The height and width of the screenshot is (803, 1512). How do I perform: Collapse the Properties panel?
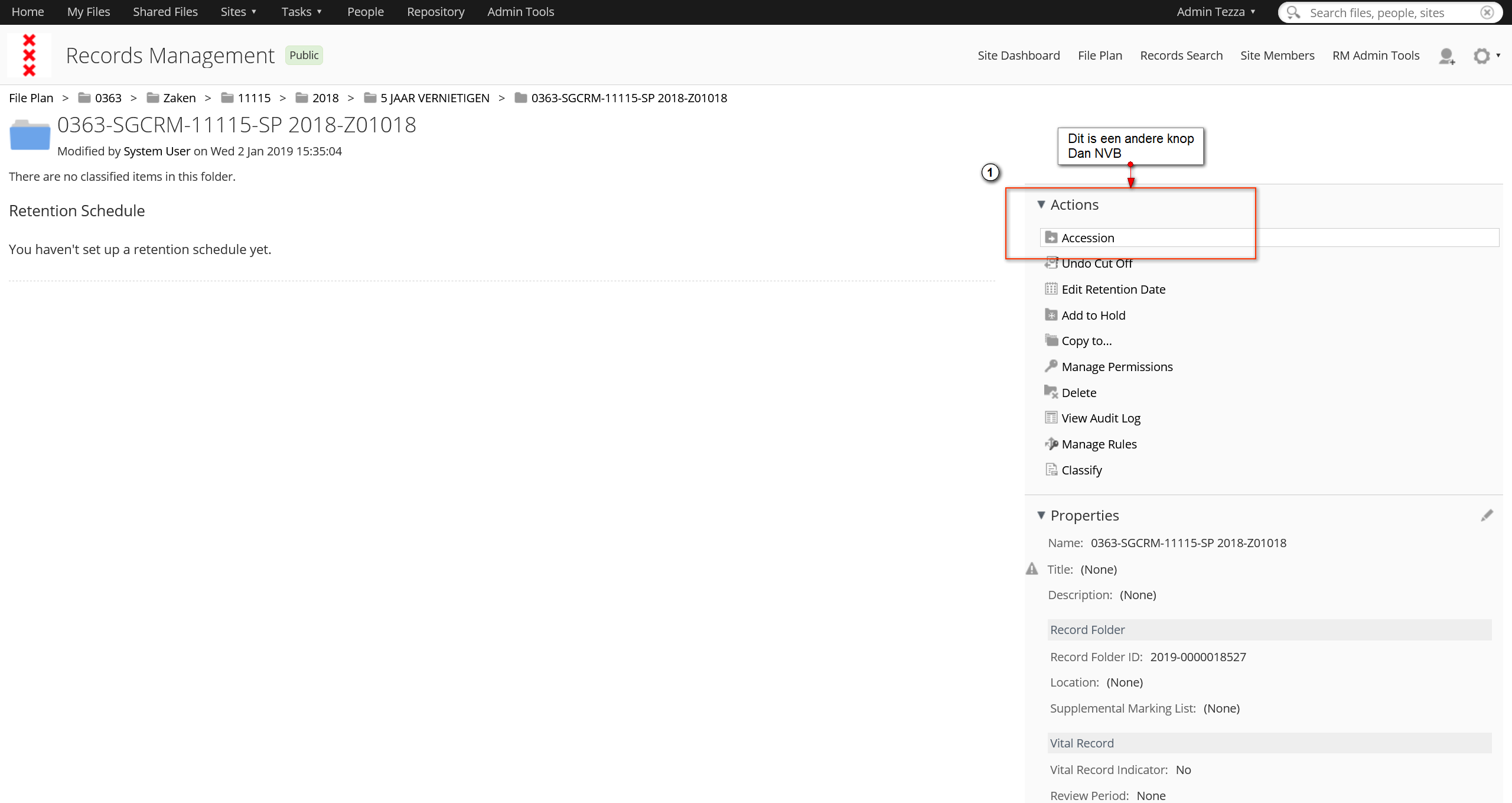point(1041,515)
